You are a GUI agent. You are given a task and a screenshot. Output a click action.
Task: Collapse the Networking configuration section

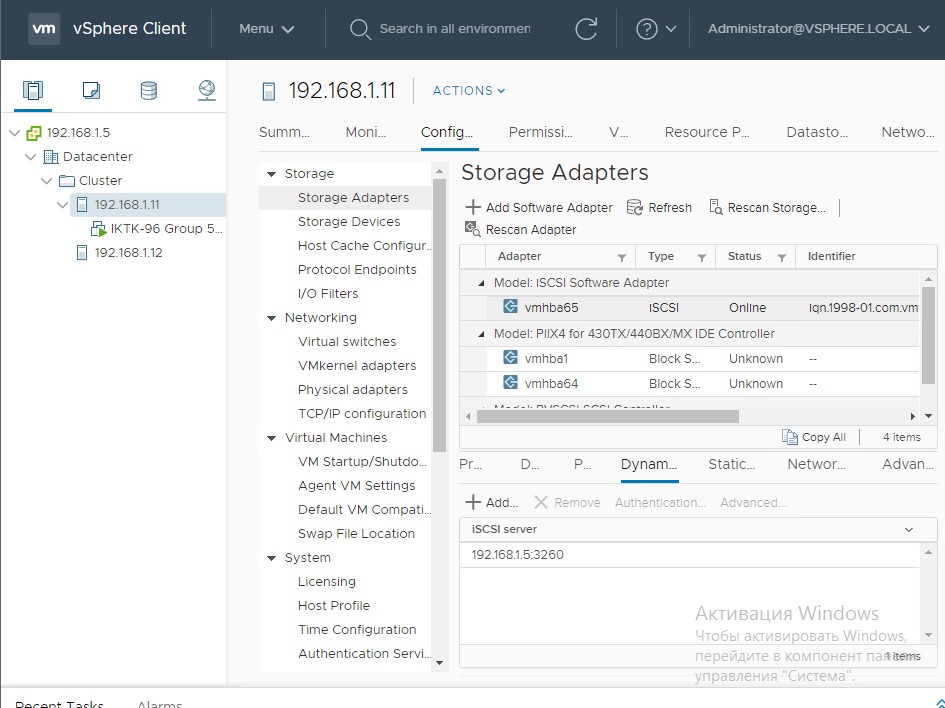tap(271, 318)
